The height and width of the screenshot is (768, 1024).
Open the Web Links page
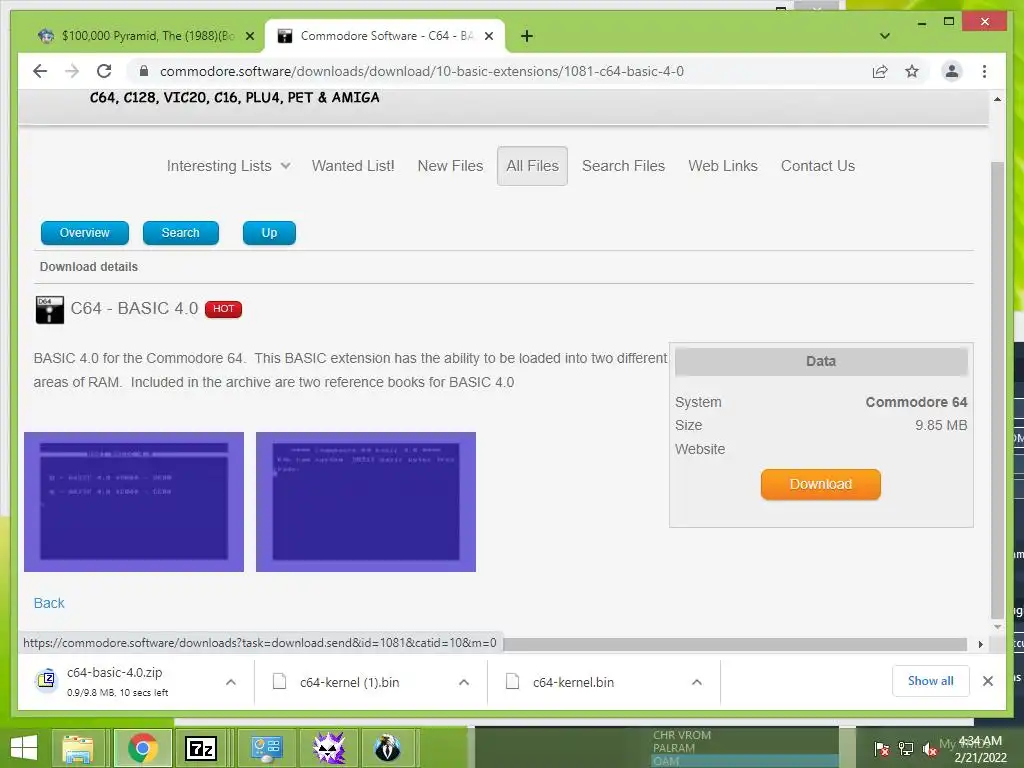tap(722, 166)
